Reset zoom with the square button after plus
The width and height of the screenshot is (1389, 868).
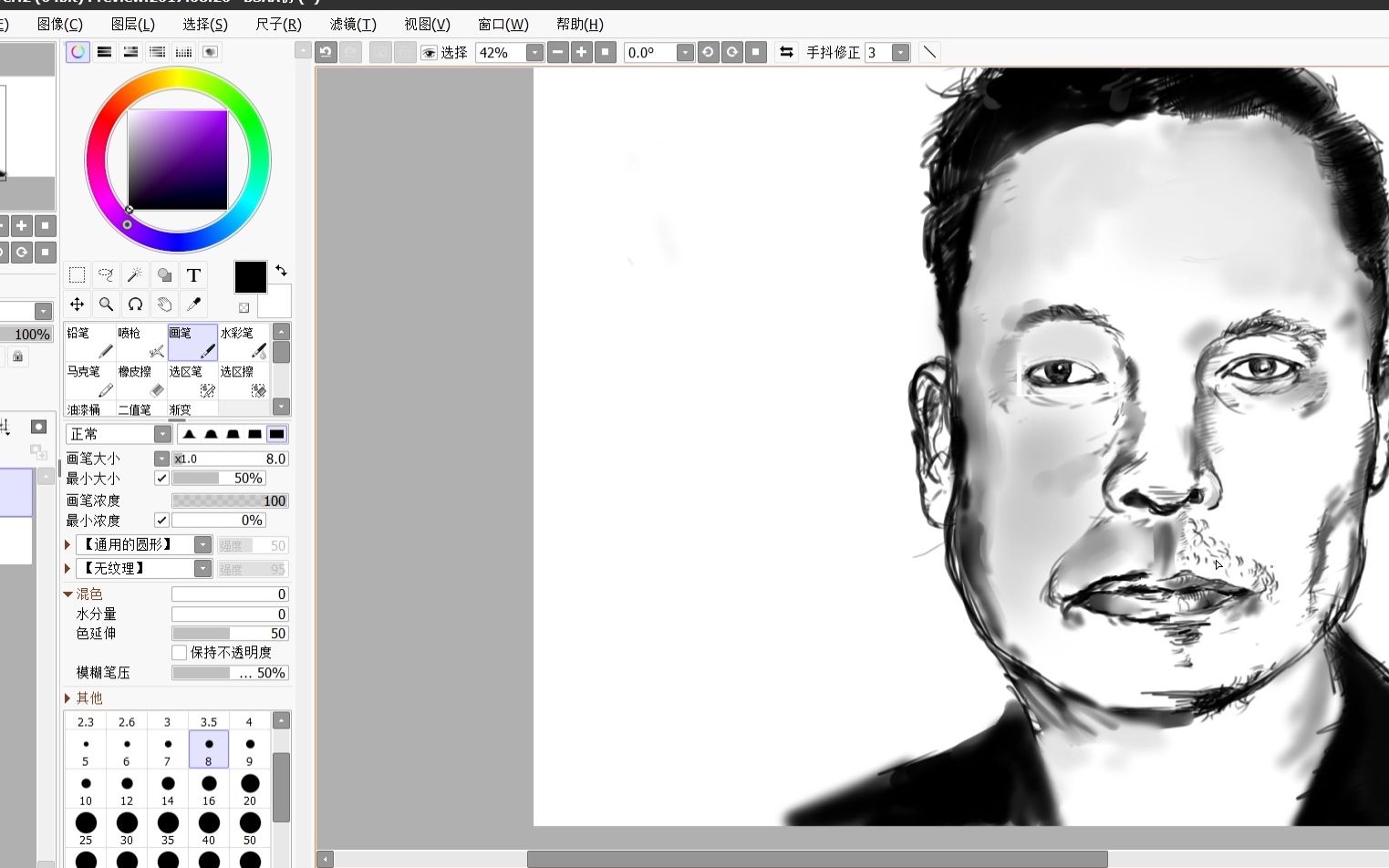(606, 52)
